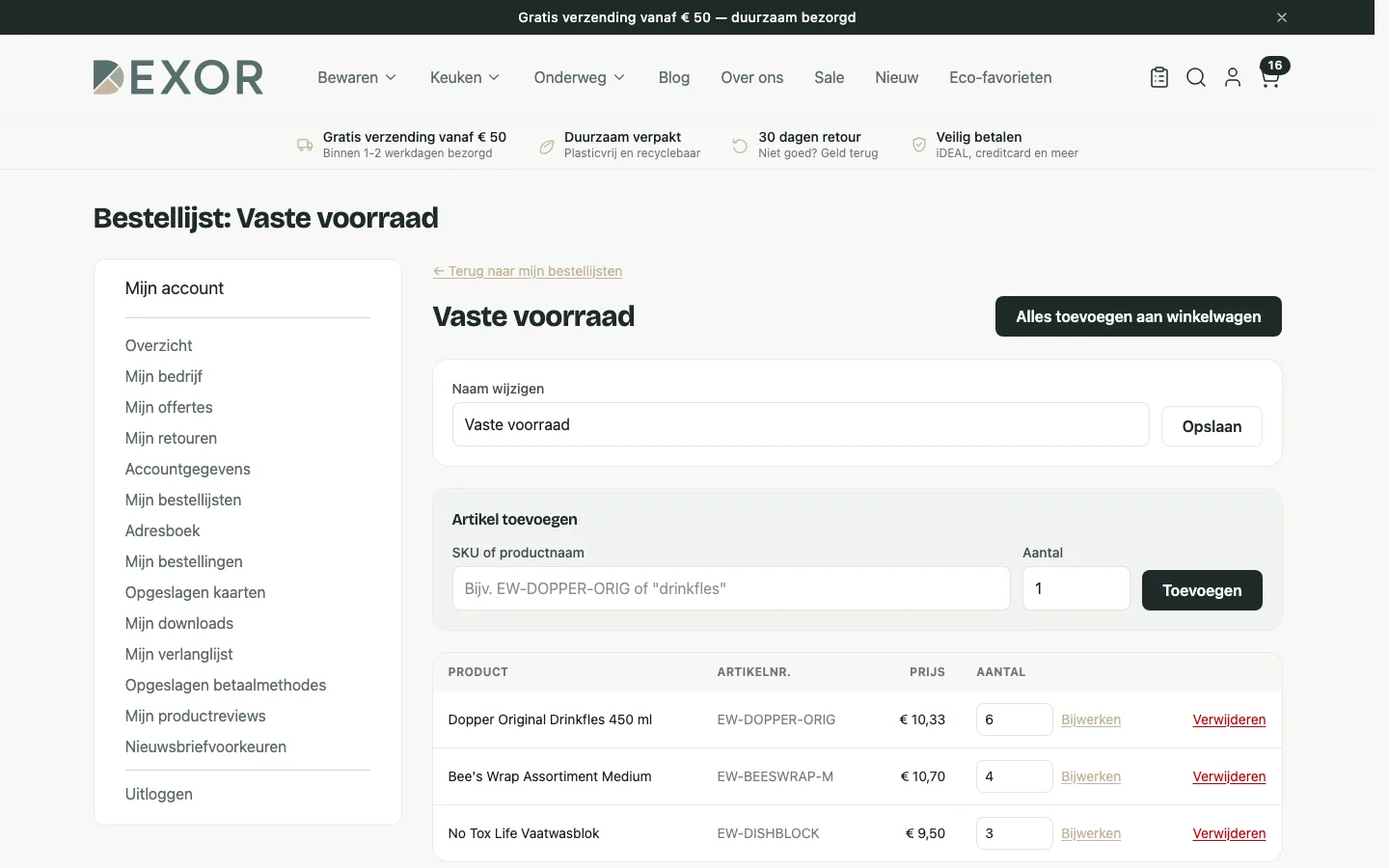Image resolution: width=1389 pixels, height=868 pixels.
Task: Click the shield icon by Veilig betalen
Action: tap(919, 145)
